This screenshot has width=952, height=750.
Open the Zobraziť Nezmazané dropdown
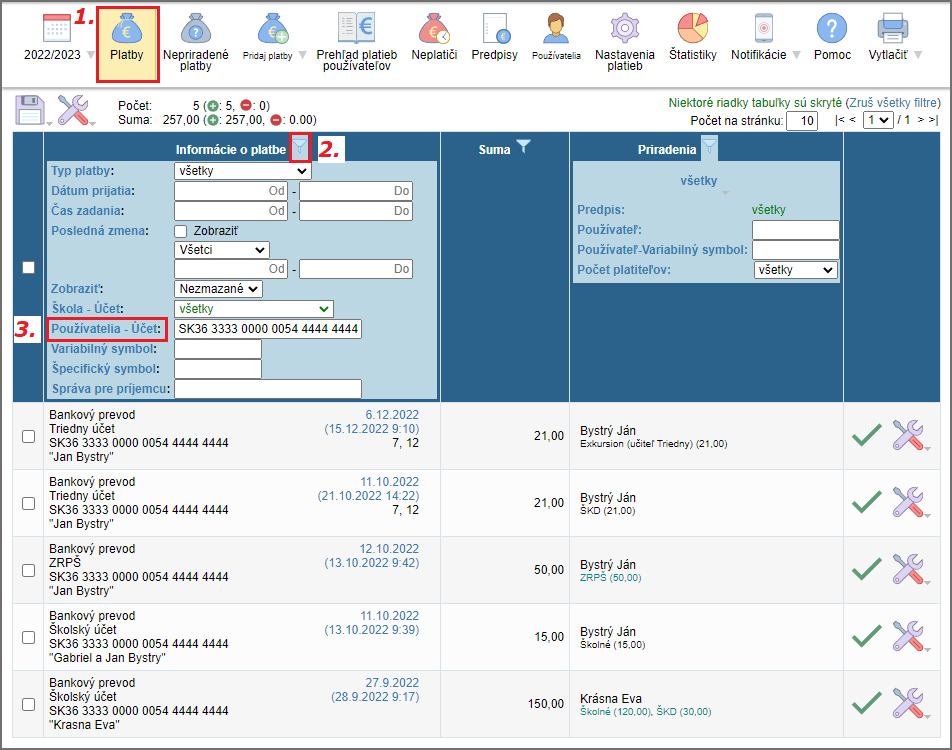(218, 288)
